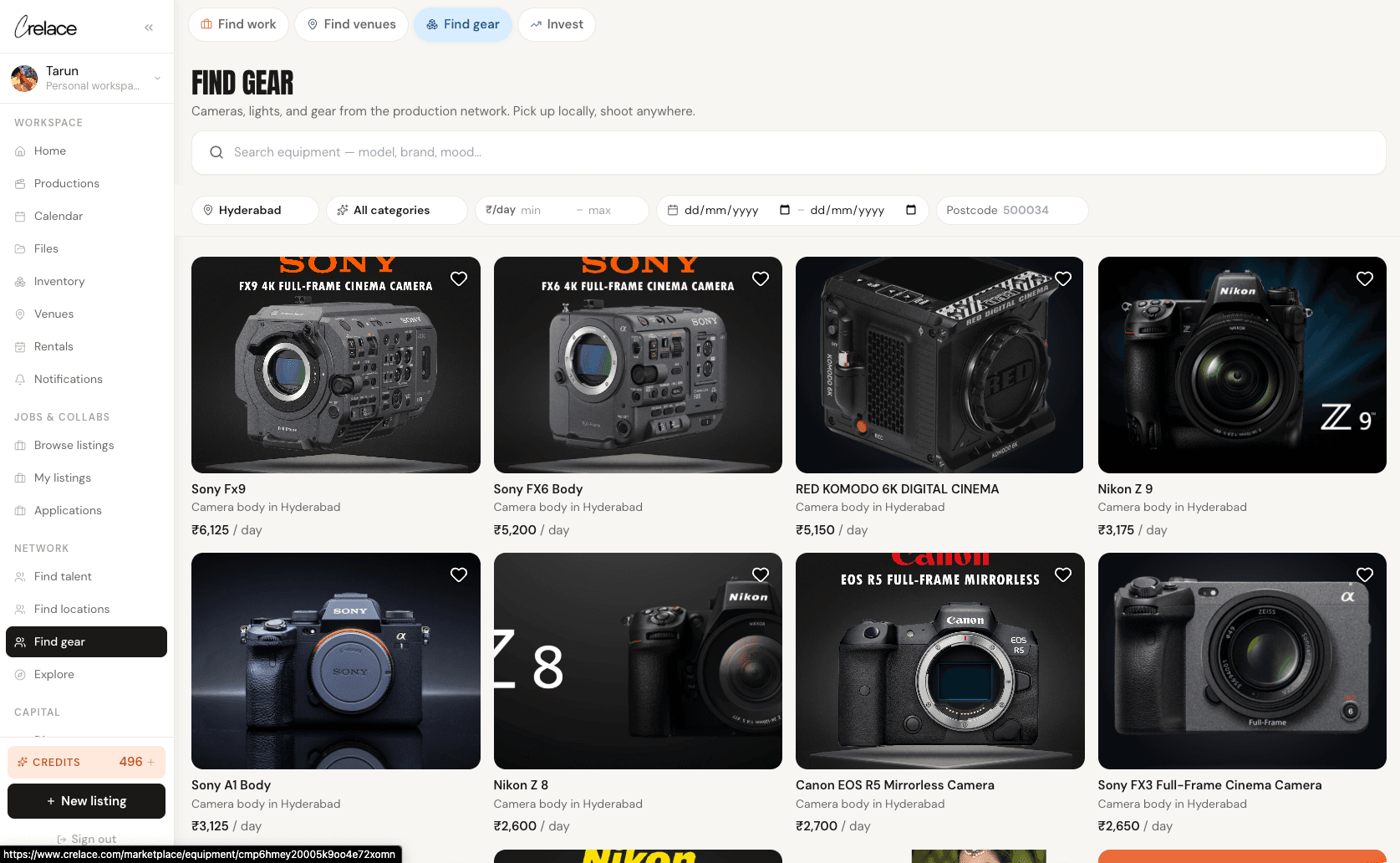Switch to the Invest tab
Image resolution: width=1400 pixels, height=863 pixels.
(557, 24)
